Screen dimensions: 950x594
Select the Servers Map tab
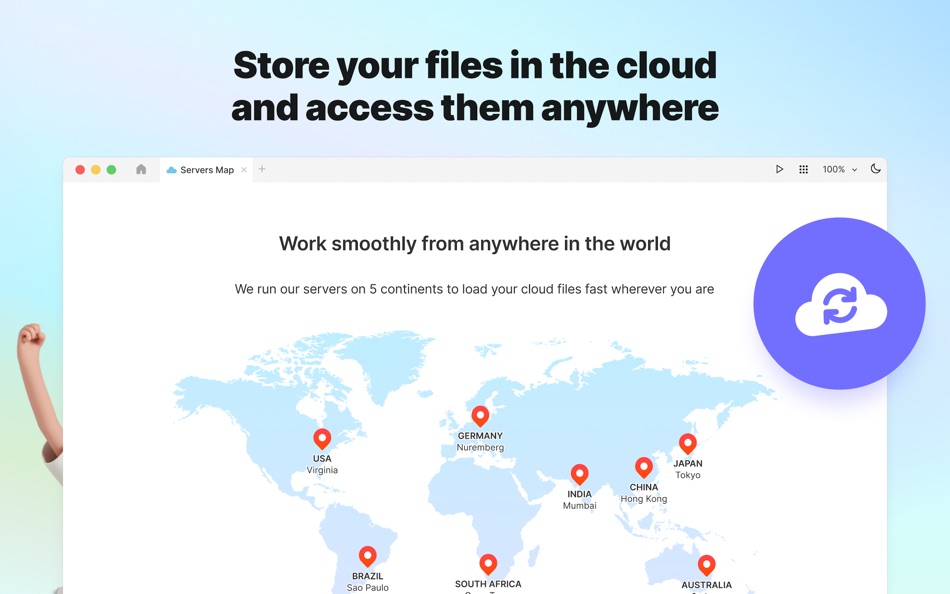206,170
